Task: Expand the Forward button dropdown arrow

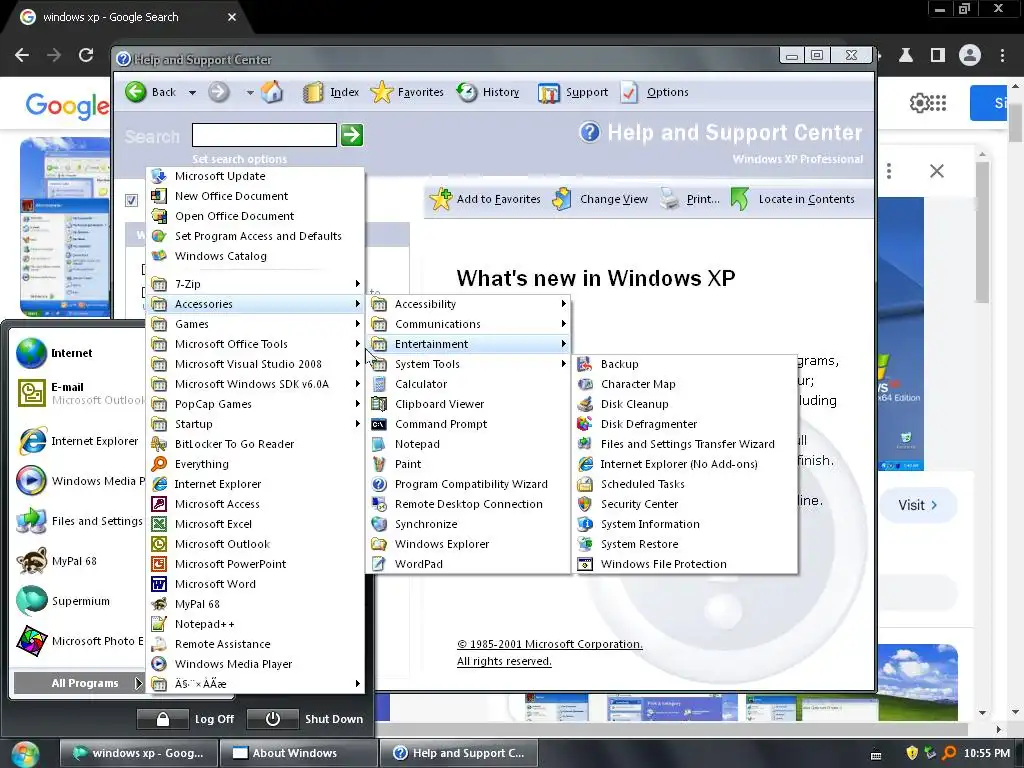Action: click(249, 93)
